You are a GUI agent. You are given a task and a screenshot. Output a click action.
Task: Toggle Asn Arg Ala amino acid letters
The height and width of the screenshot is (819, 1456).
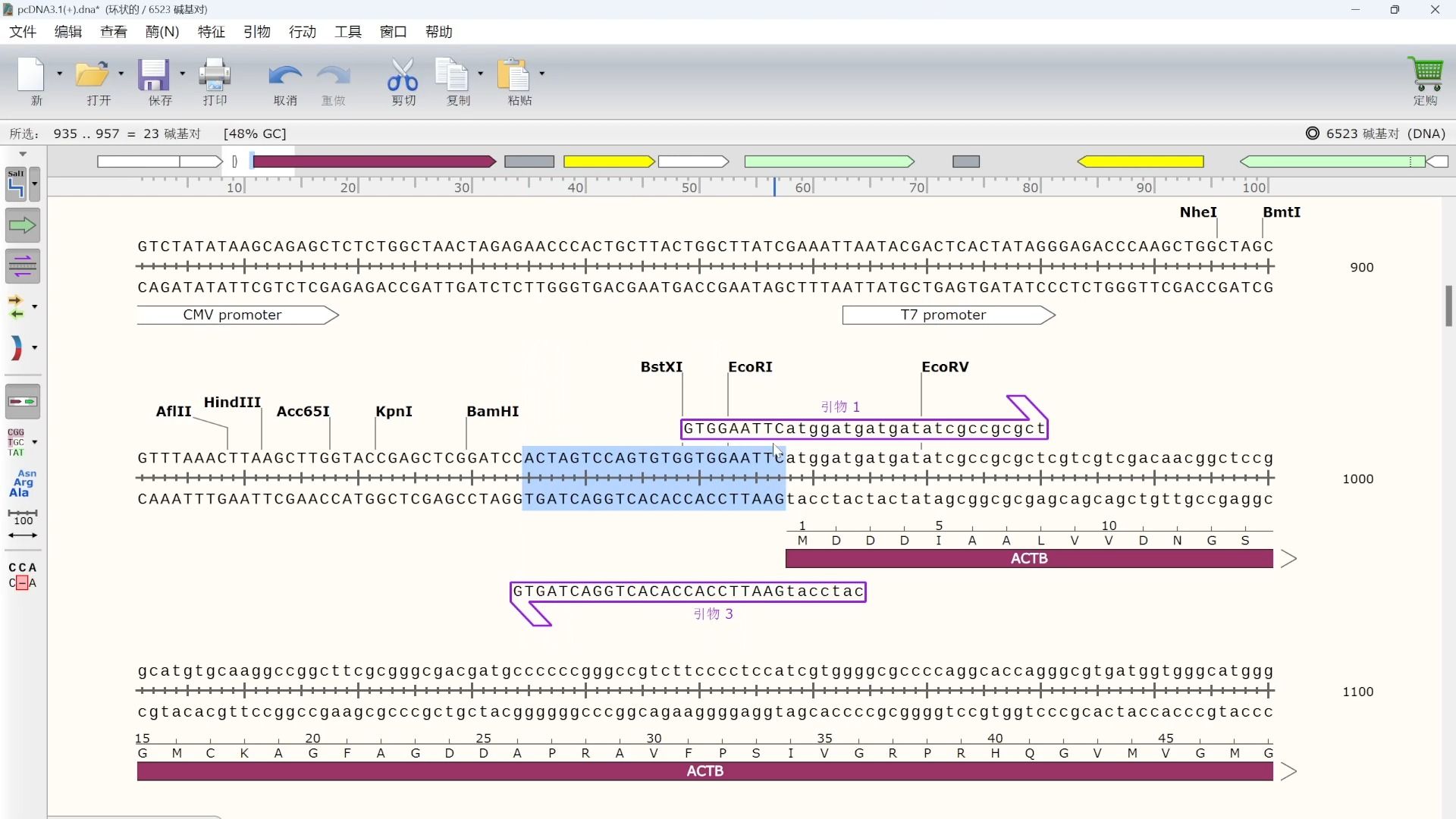[x=23, y=483]
